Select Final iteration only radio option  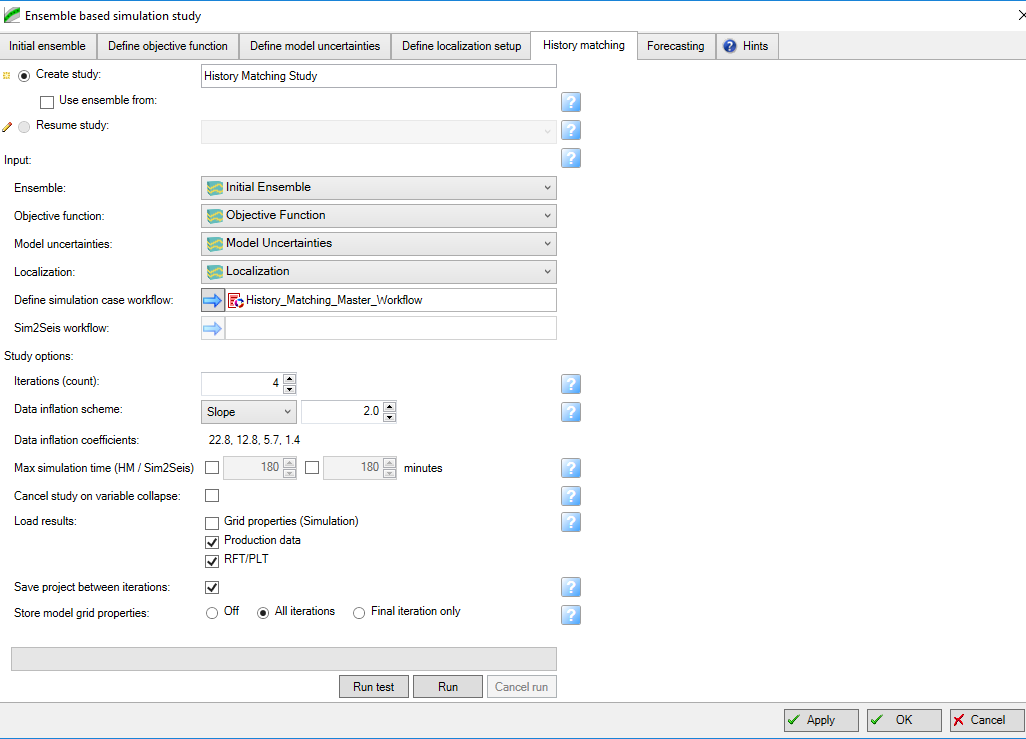(x=359, y=613)
